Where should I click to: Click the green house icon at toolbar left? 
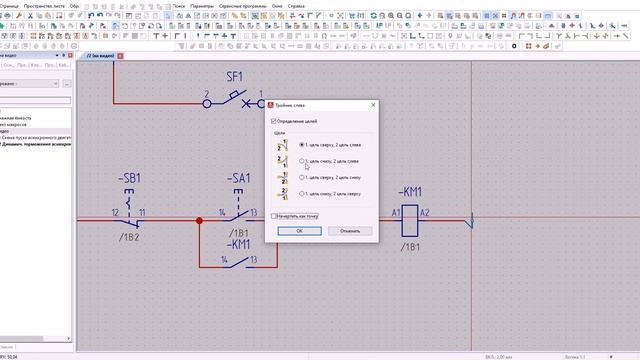tap(2, 26)
